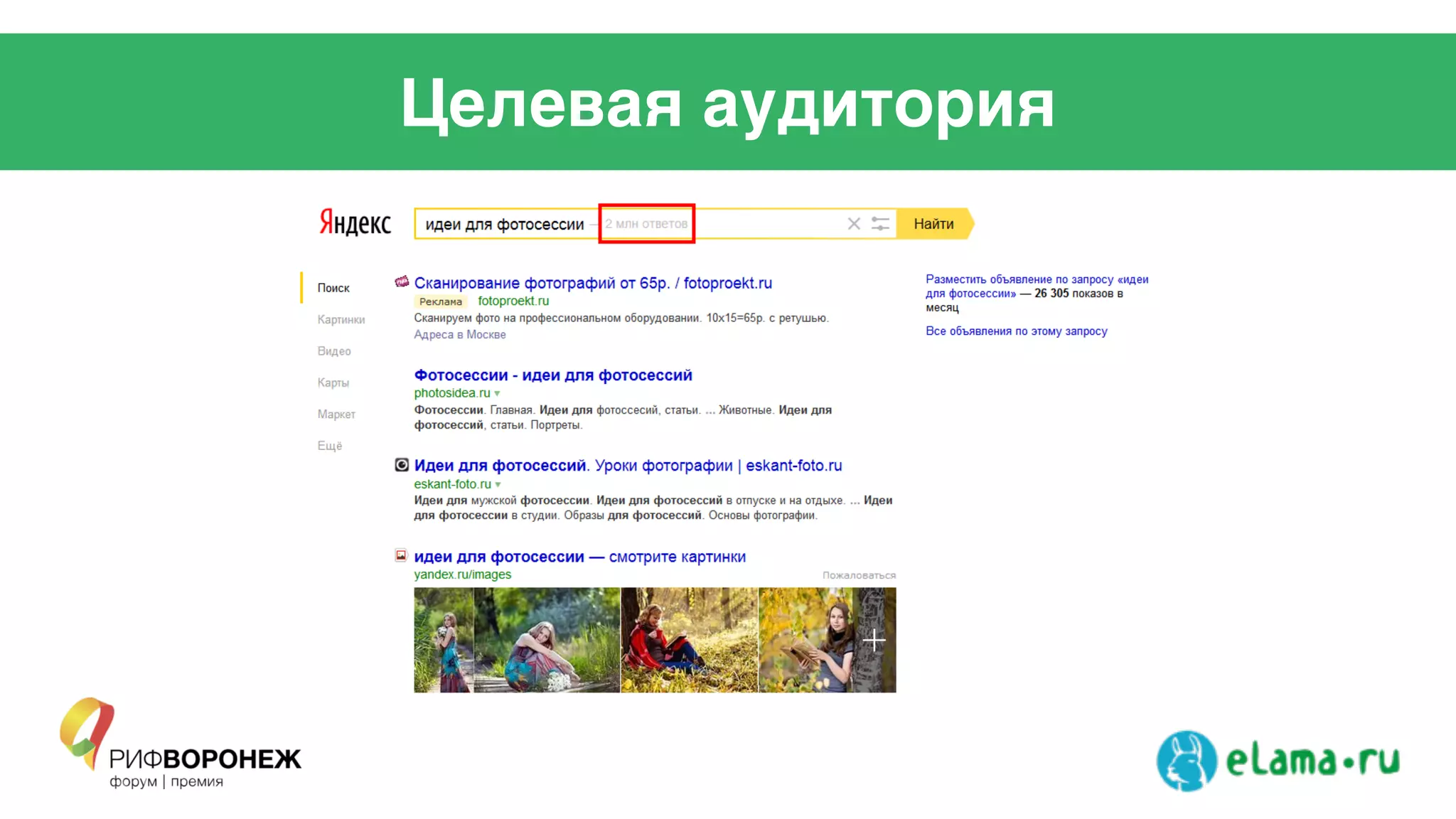Open Разместить объявление по запросу link

click(1037, 287)
